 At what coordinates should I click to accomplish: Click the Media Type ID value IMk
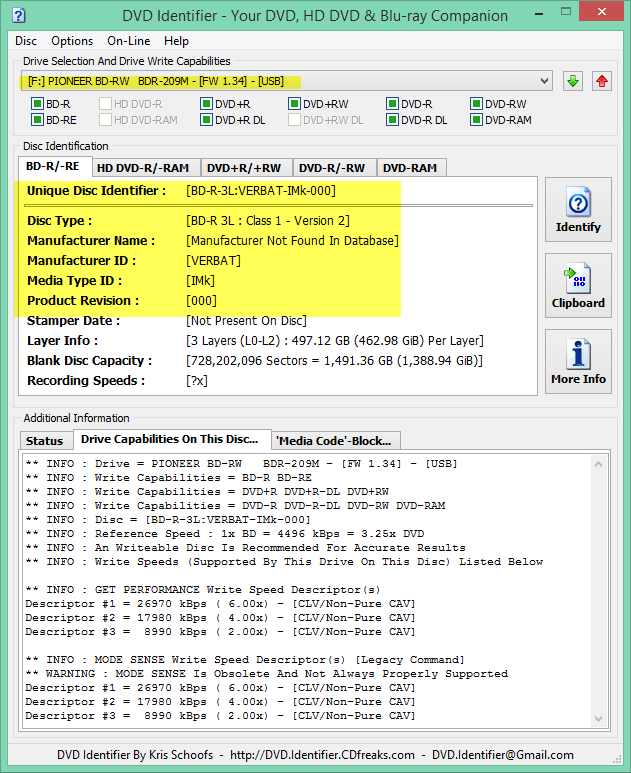(200, 281)
